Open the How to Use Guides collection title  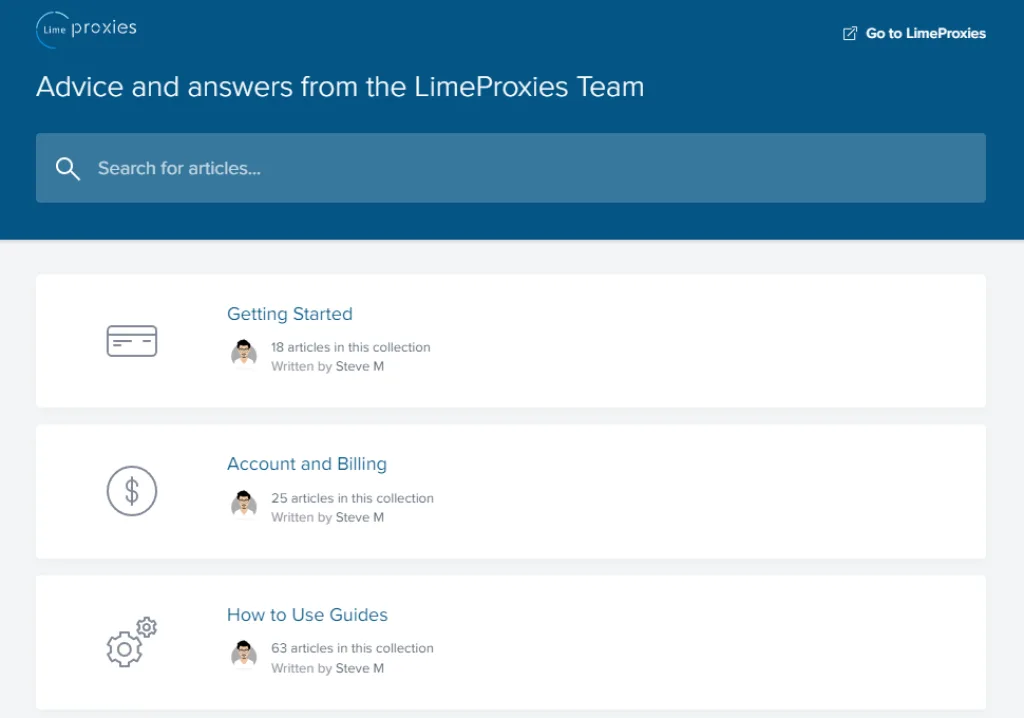[x=307, y=615]
